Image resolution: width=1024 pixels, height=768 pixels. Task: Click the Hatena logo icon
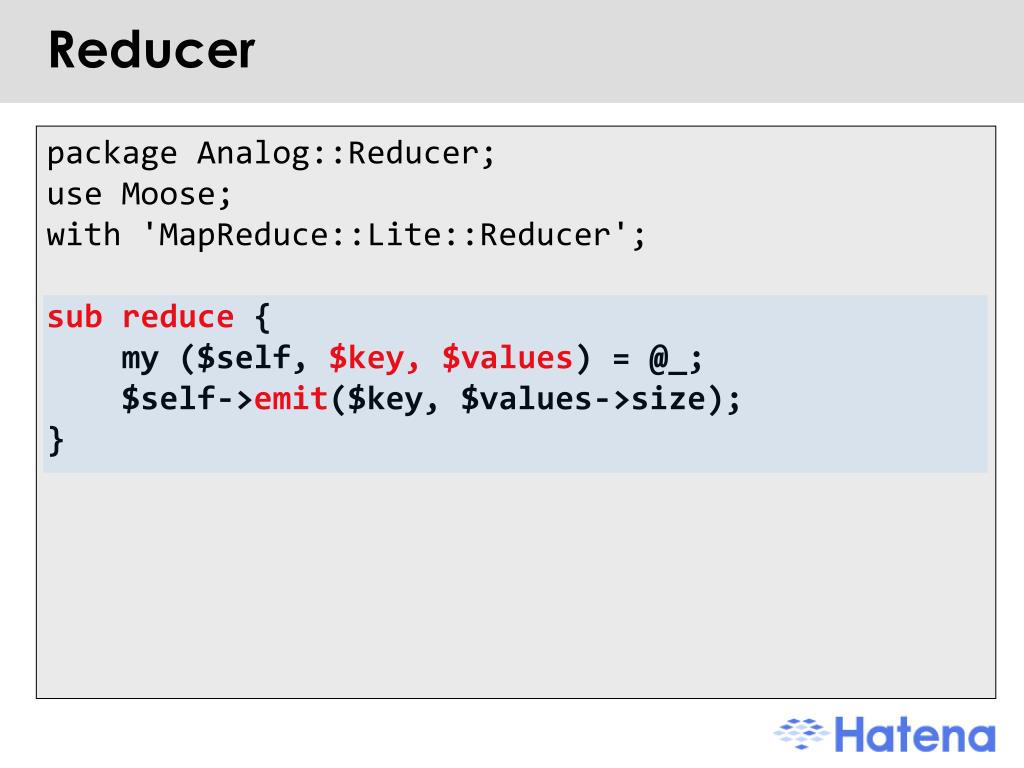pos(801,733)
